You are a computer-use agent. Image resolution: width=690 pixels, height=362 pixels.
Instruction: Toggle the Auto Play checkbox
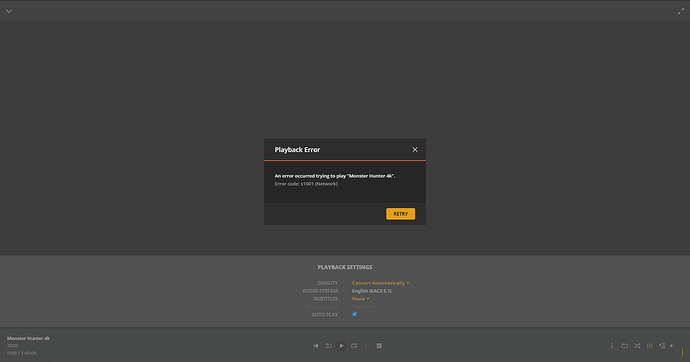[354, 314]
